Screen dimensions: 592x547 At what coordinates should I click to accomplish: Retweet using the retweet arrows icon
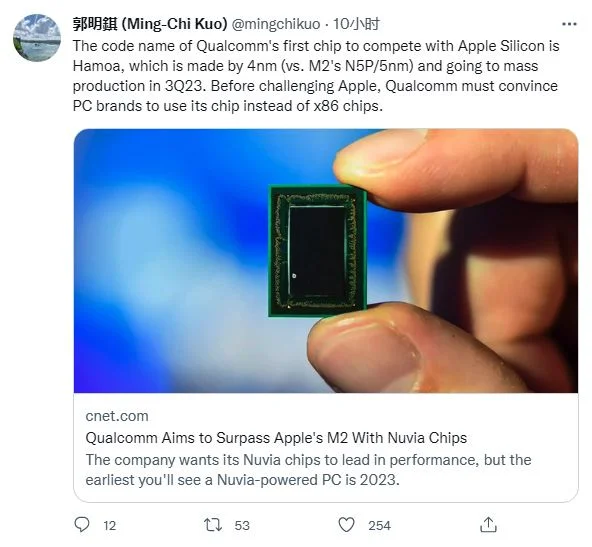click(x=213, y=525)
